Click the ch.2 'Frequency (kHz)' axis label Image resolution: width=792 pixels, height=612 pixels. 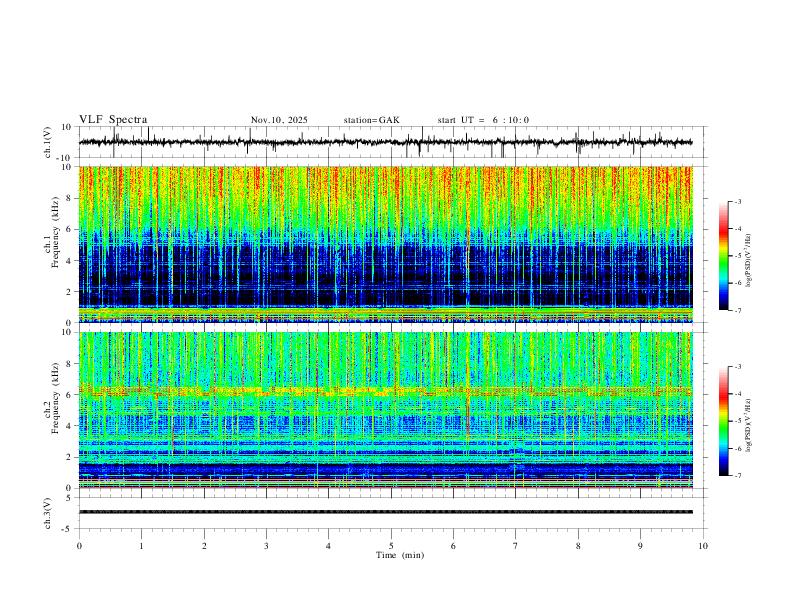coord(56,398)
